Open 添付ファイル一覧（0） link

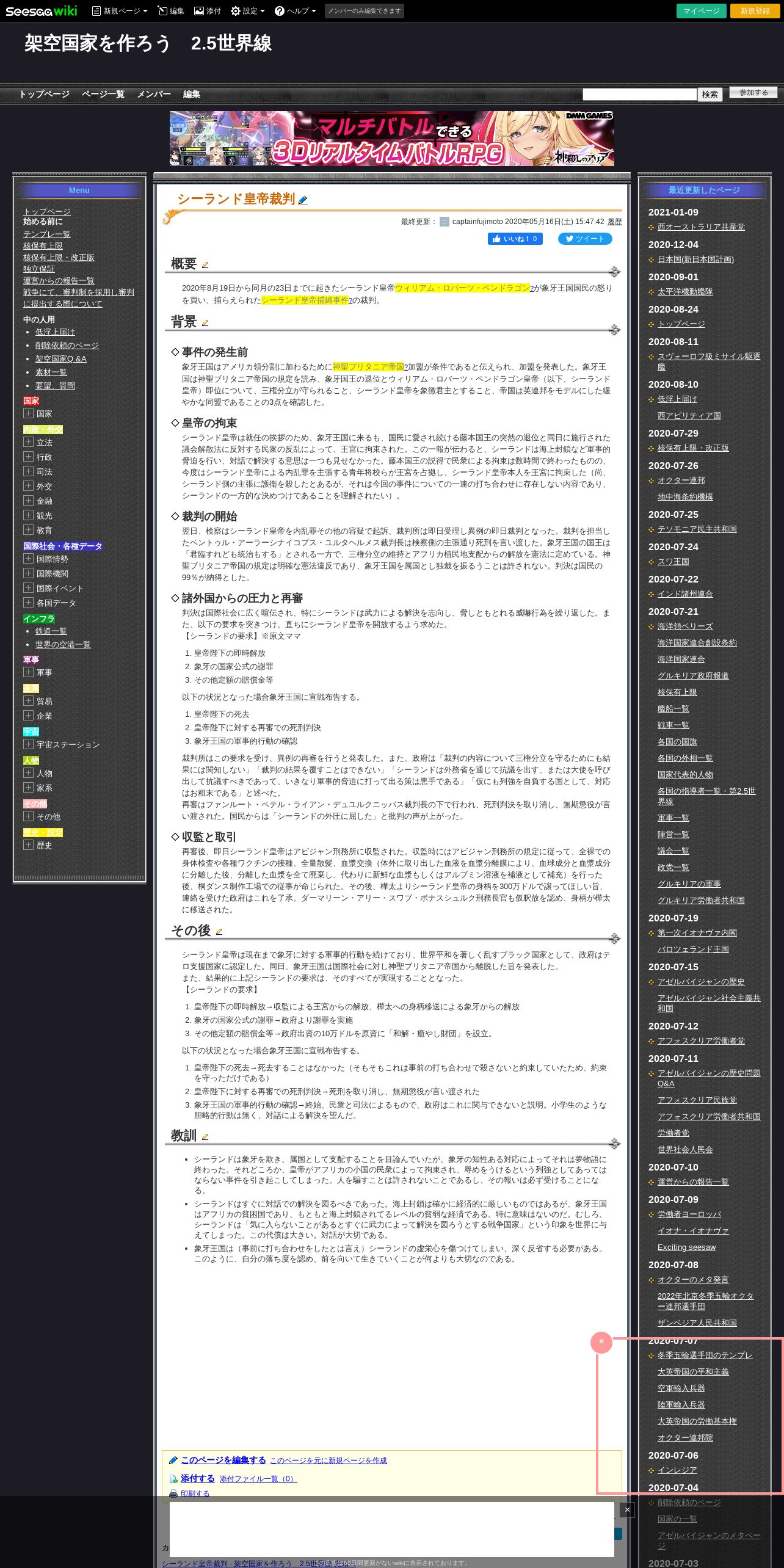point(258,1479)
